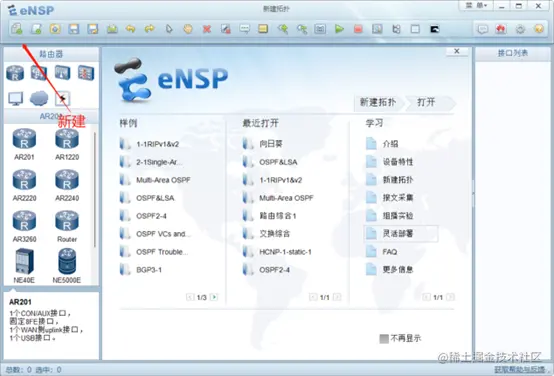This screenshot has width=554, height=376.
Task: Click the green Start Devices play icon
Action: click(x=339, y=29)
